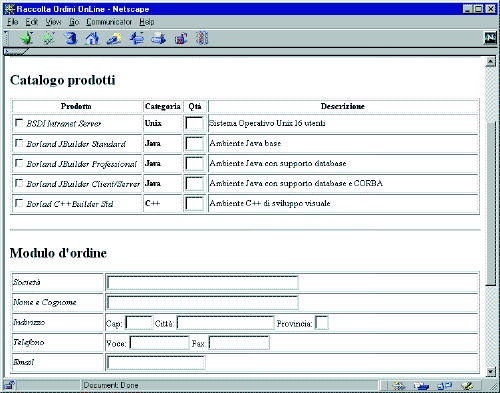Click the 'Document: Done' status text
The width and height of the screenshot is (500, 393).
(111, 386)
